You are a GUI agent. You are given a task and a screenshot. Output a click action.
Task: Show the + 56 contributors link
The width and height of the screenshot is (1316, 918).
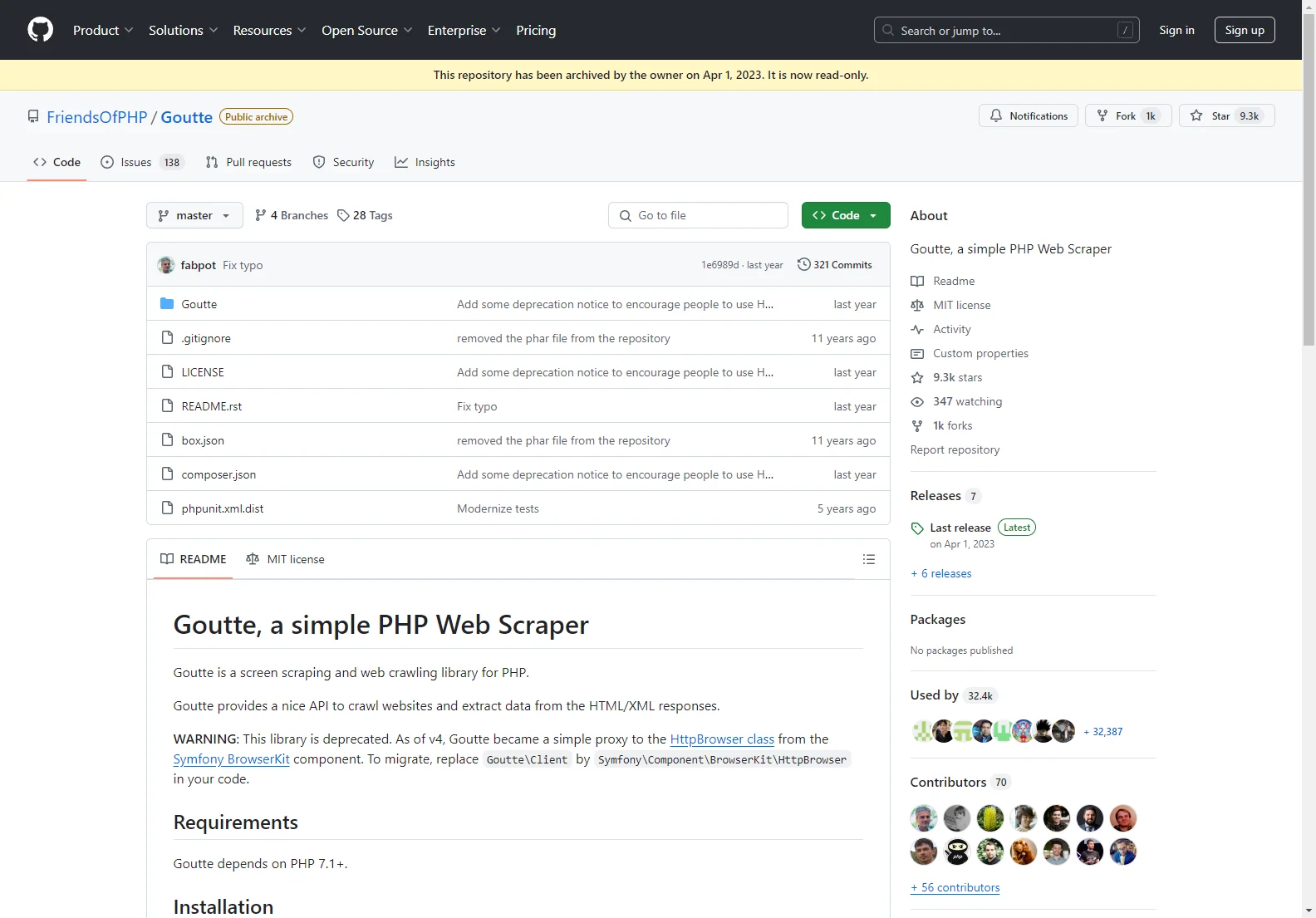[955, 887]
